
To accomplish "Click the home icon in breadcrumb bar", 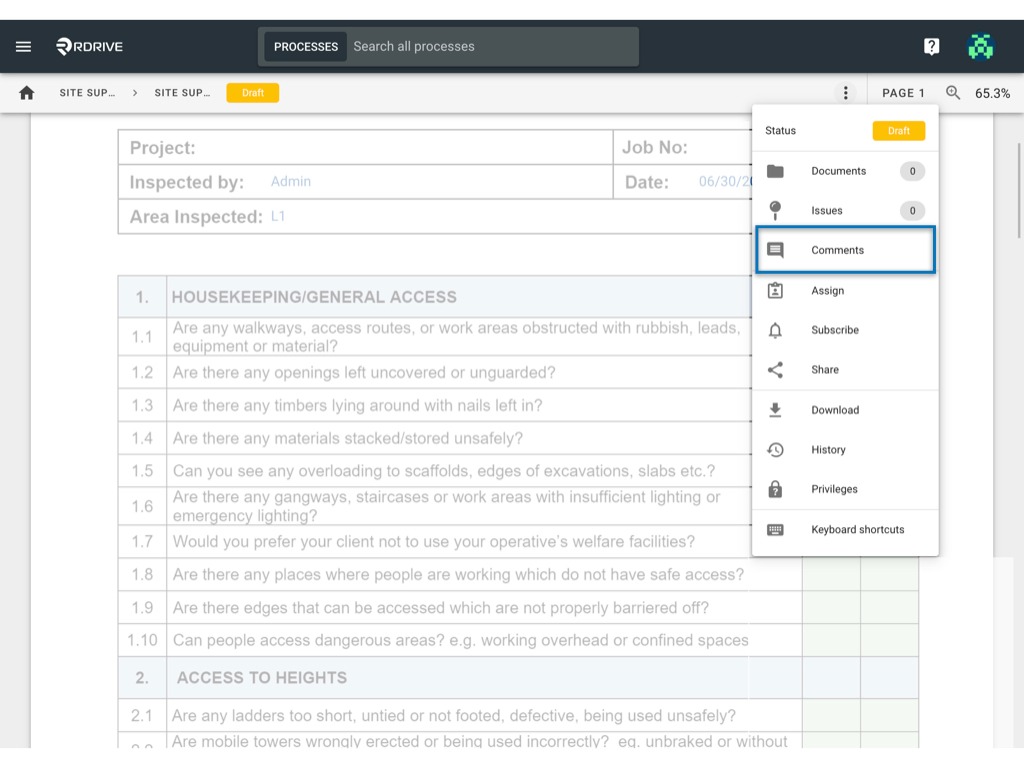I will pyautogui.click(x=27, y=93).
